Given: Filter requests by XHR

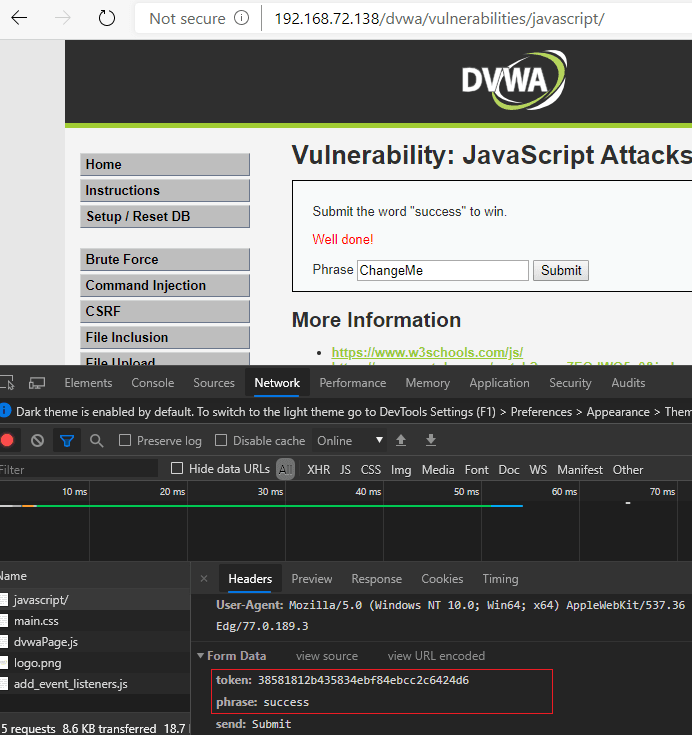Looking at the screenshot, I should coord(319,470).
